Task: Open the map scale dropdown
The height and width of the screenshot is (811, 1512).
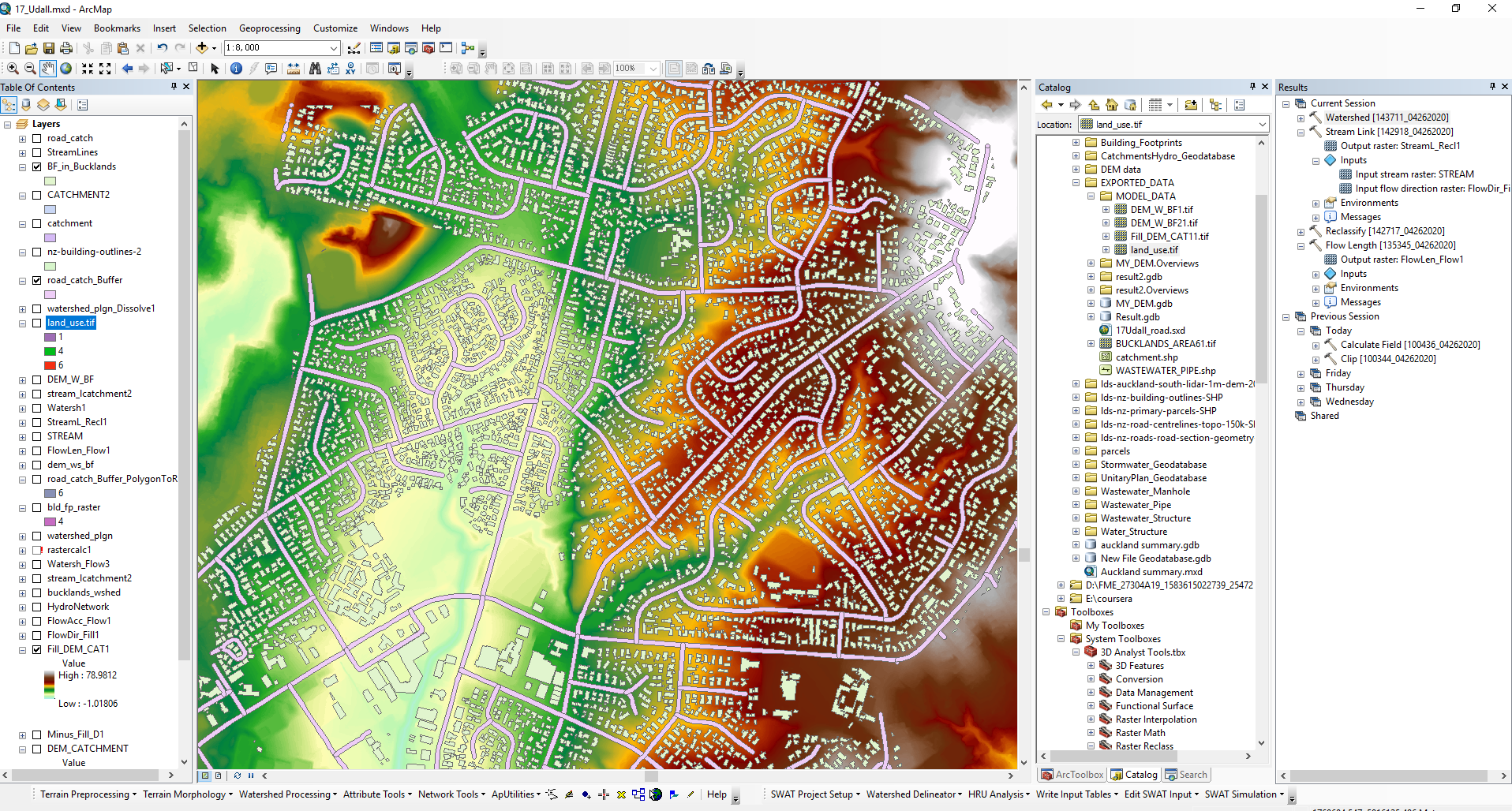Action: pos(334,48)
